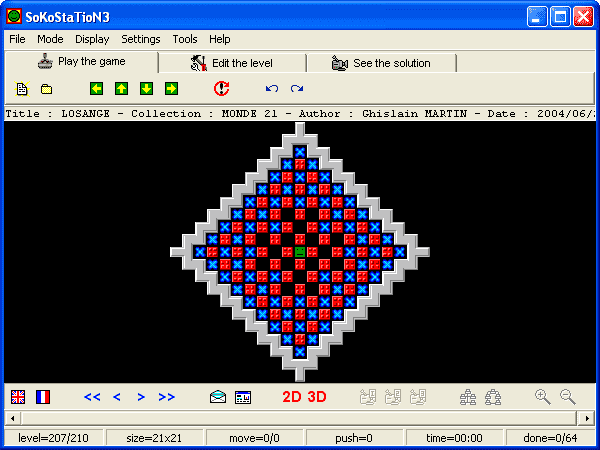Switch to 2D display mode
This screenshot has width=600, height=450.
292,397
